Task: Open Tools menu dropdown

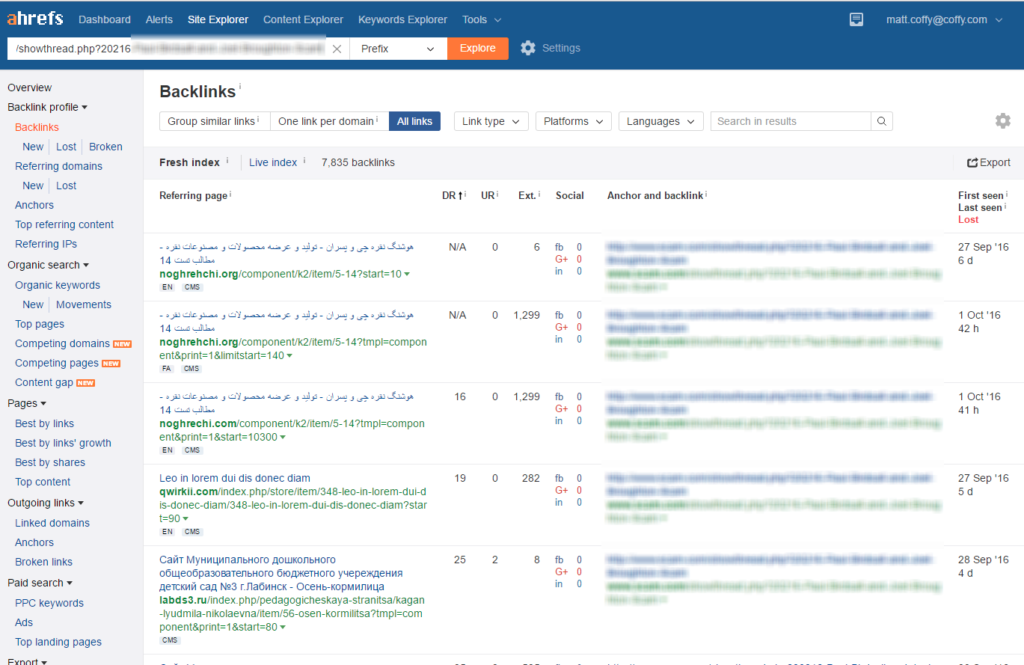Action: coord(482,20)
